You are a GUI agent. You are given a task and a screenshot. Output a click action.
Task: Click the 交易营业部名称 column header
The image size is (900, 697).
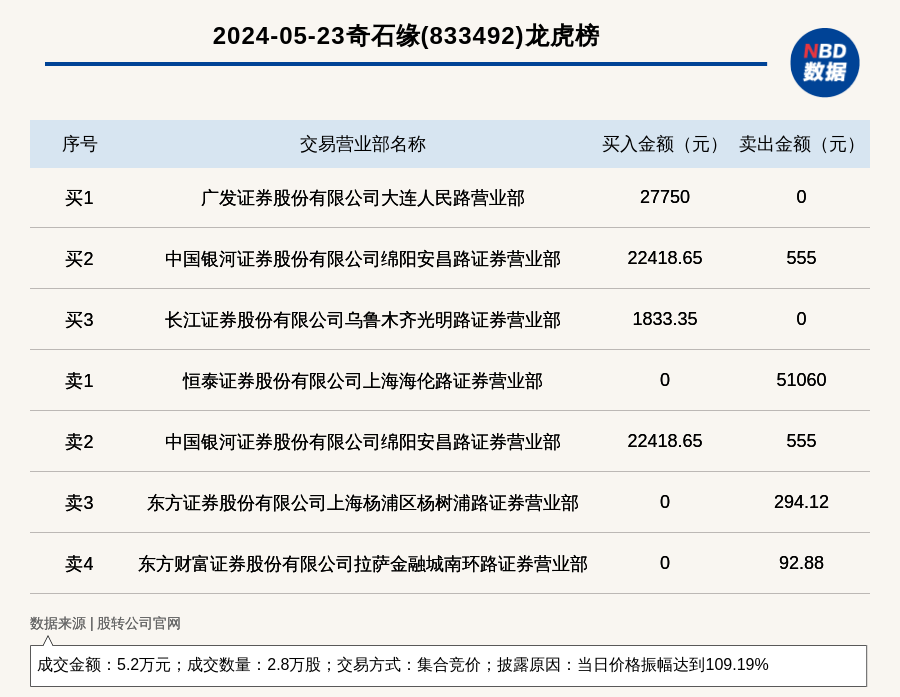[362, 144]
